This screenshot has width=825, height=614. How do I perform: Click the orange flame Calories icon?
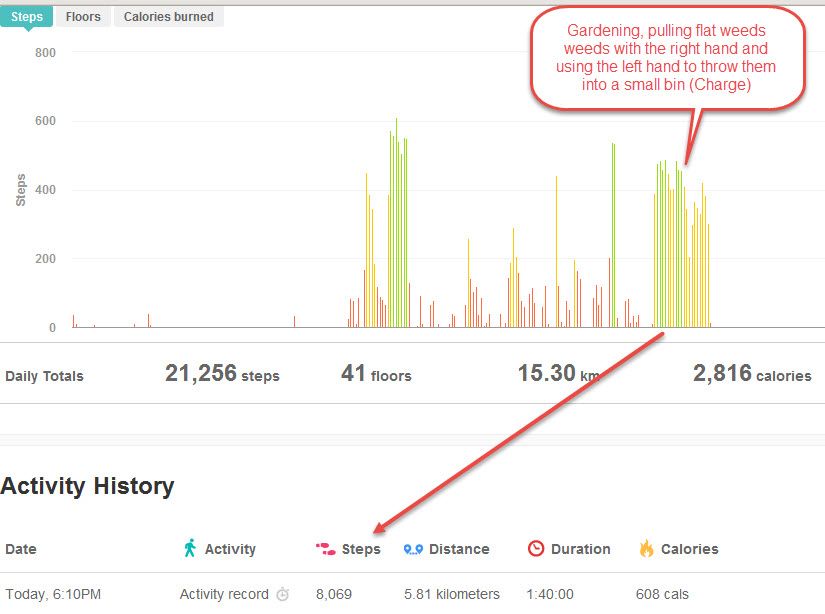[647, 548]
